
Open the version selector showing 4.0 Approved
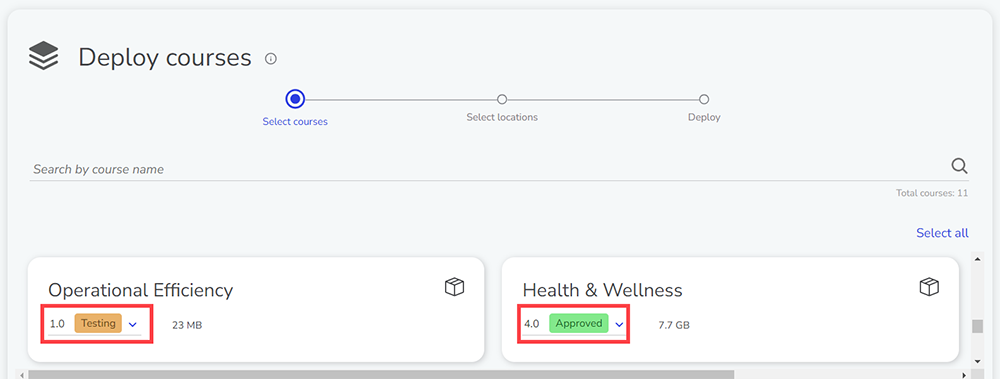point(573,324)
